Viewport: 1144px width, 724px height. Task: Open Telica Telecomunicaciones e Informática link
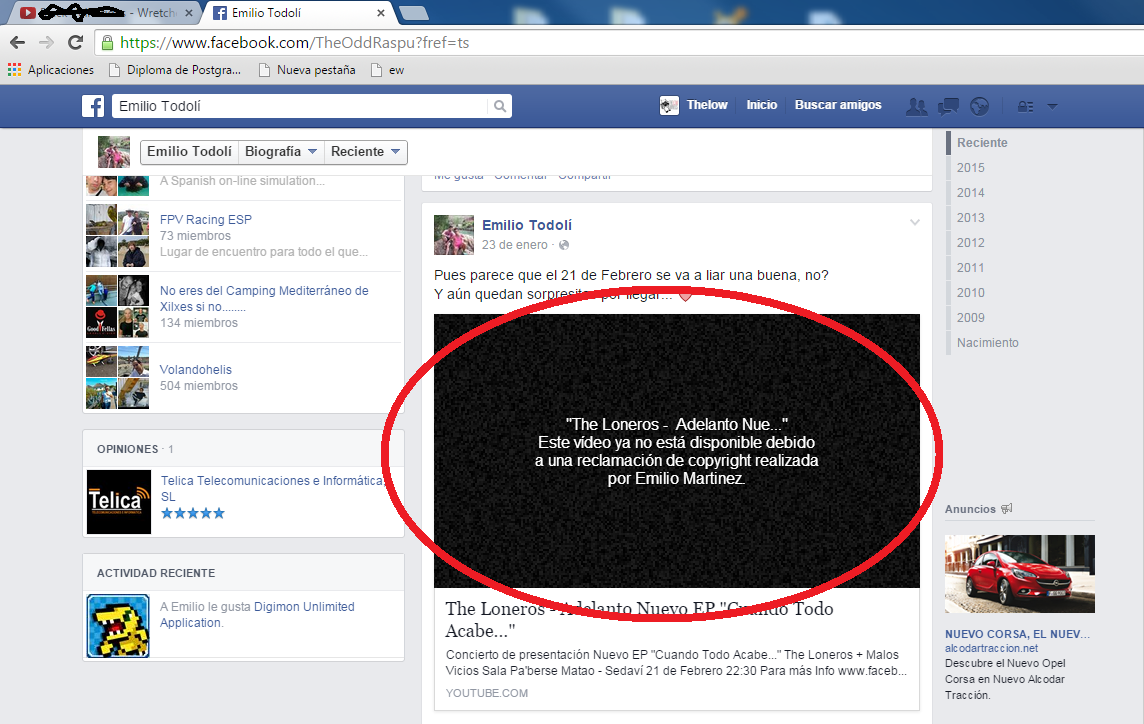point(272,488)
